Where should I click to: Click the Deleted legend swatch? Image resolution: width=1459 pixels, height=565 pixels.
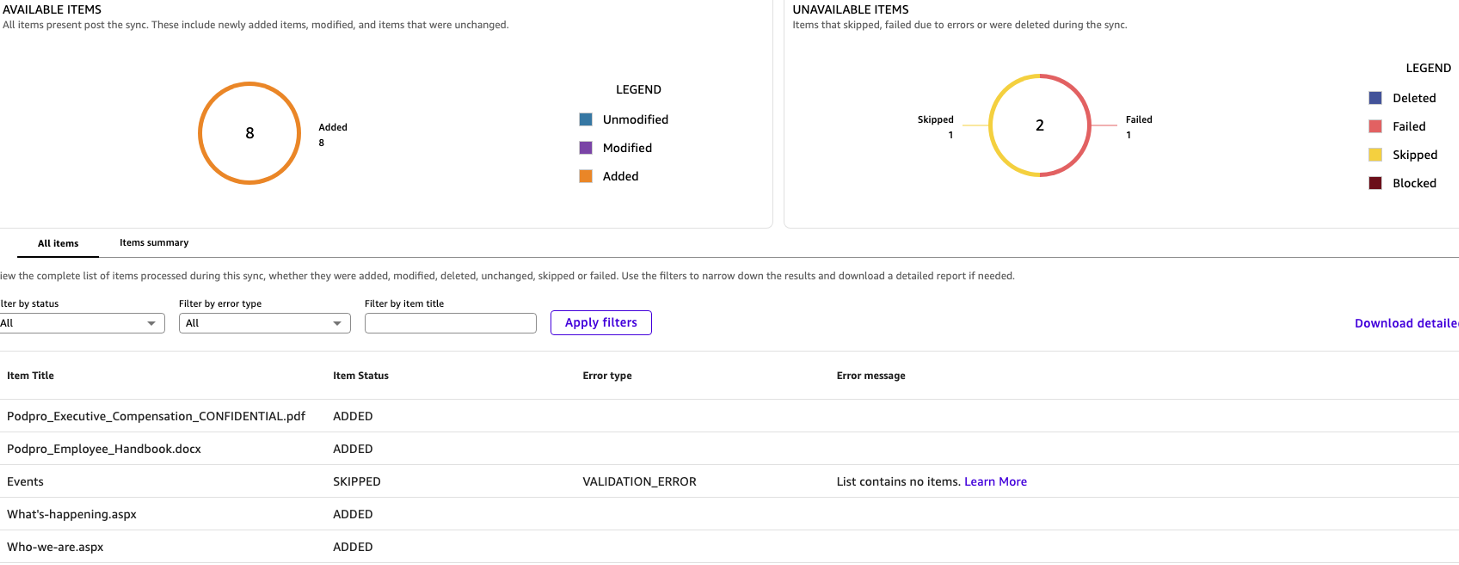(1375, 98)
